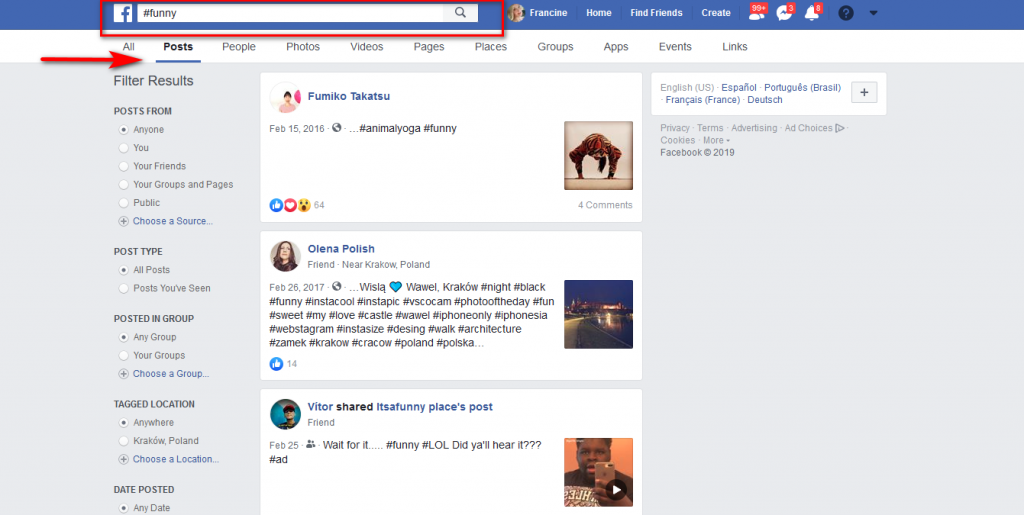
Task: Open the Kraków night photo thumbnail
Action: click(598, 314)
